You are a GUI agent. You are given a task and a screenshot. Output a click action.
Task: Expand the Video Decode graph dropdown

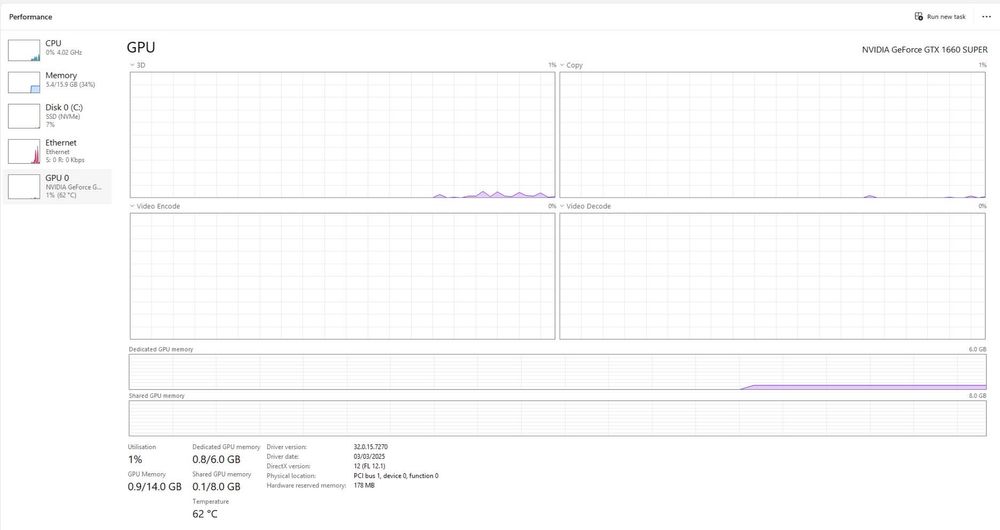click(x=562, y=206)
